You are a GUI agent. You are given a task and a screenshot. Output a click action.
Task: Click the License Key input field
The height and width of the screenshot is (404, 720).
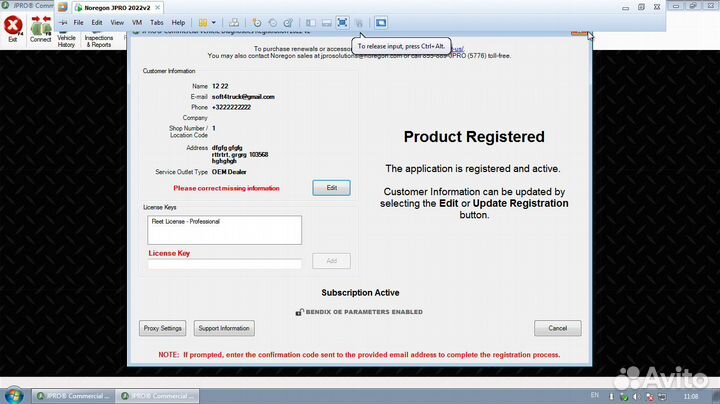click(225, 264)
